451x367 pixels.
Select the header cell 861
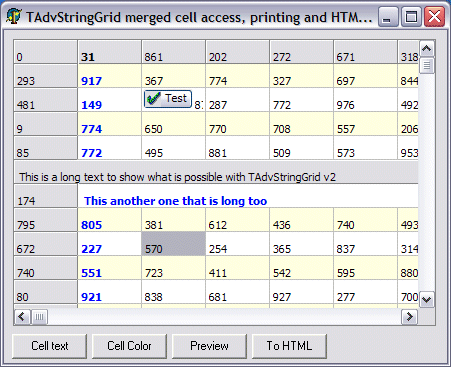pos(174,52)
